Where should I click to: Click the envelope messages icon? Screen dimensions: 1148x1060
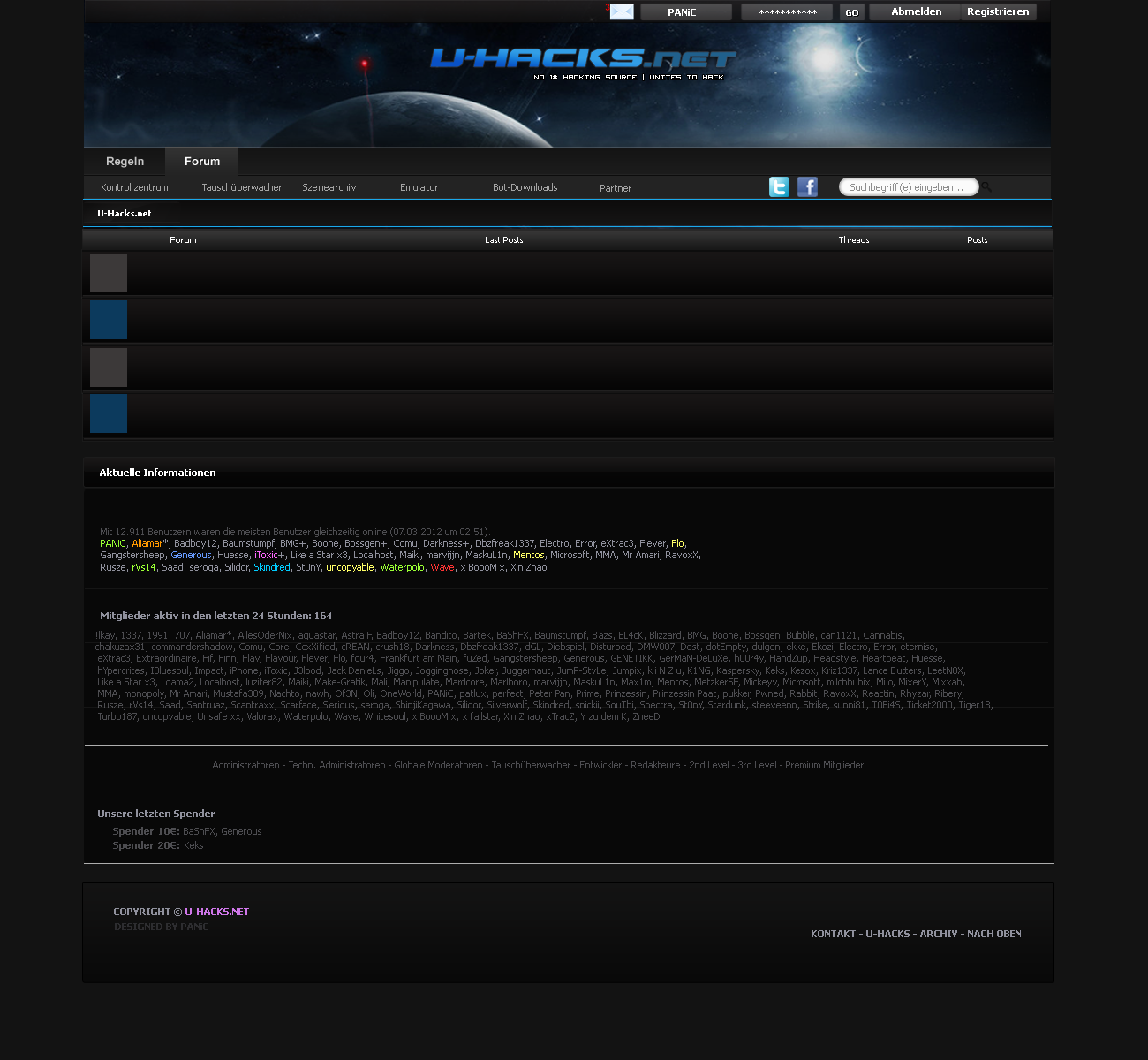(x=622, y=11)
